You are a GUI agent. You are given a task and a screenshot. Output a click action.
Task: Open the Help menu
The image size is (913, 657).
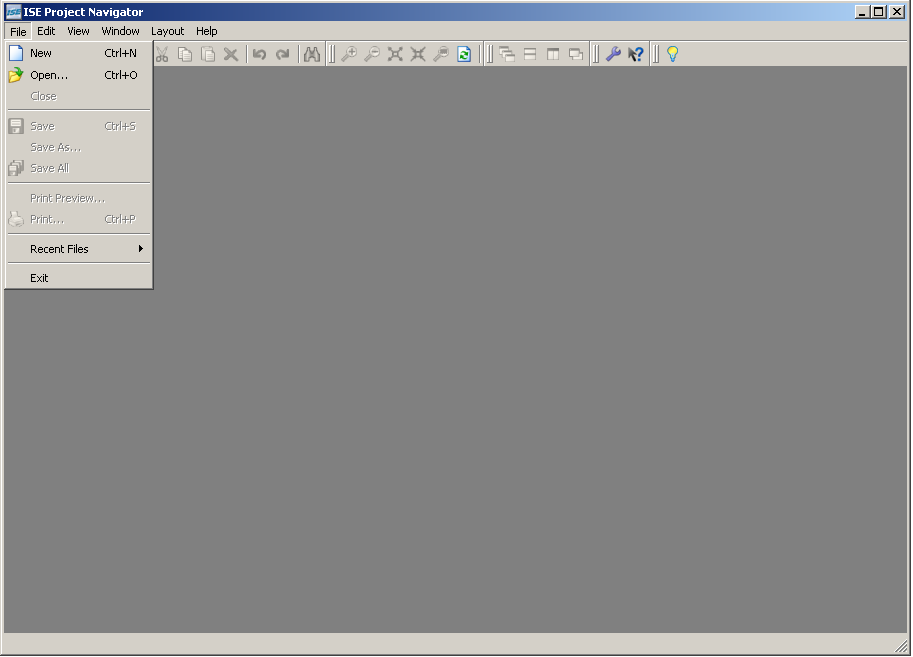point(206,31)
